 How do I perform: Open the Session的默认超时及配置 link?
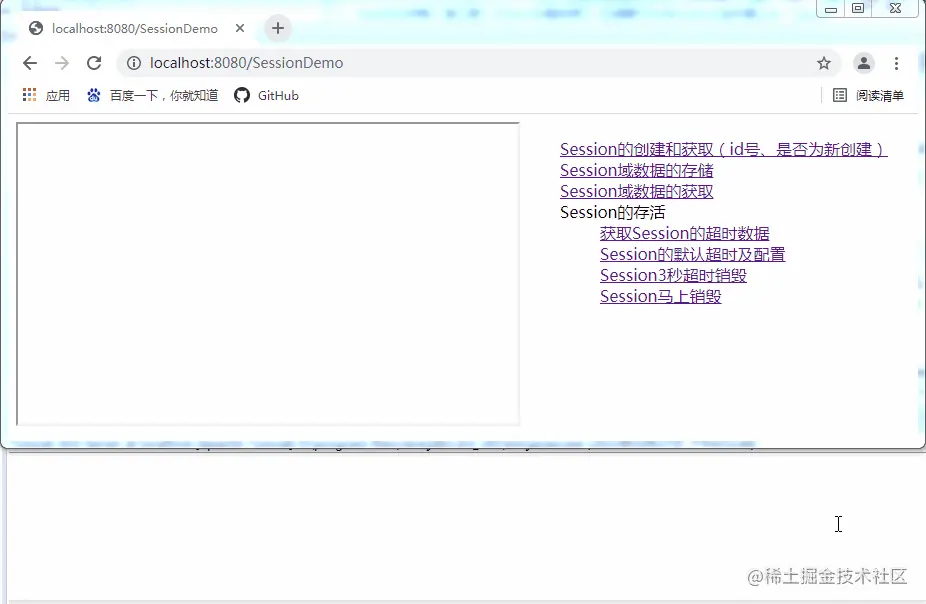[x=692, y=254]
